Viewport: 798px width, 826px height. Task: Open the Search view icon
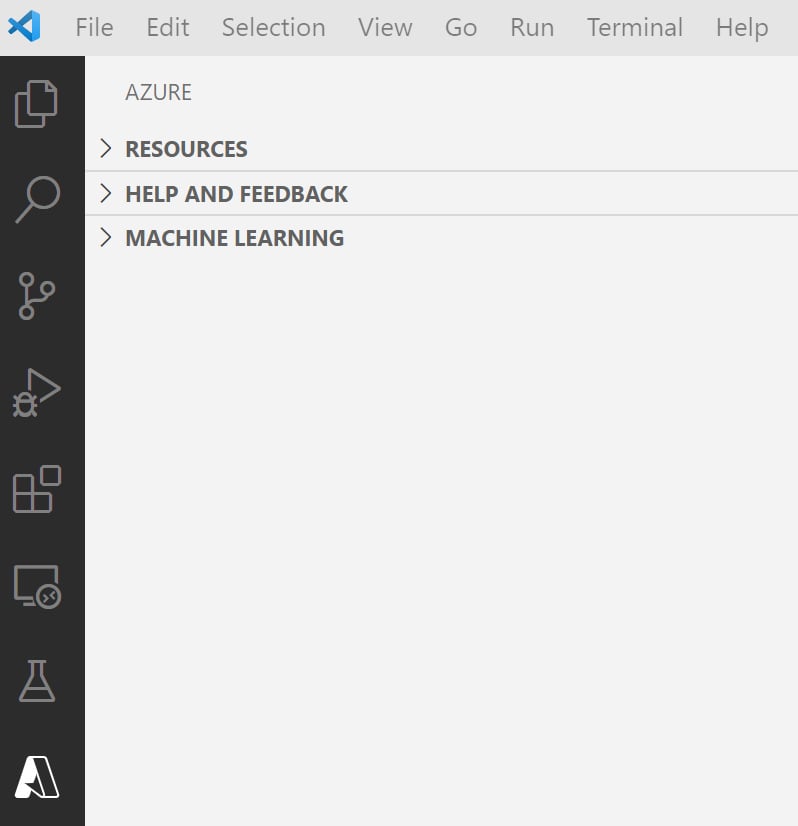click(38, 199)
